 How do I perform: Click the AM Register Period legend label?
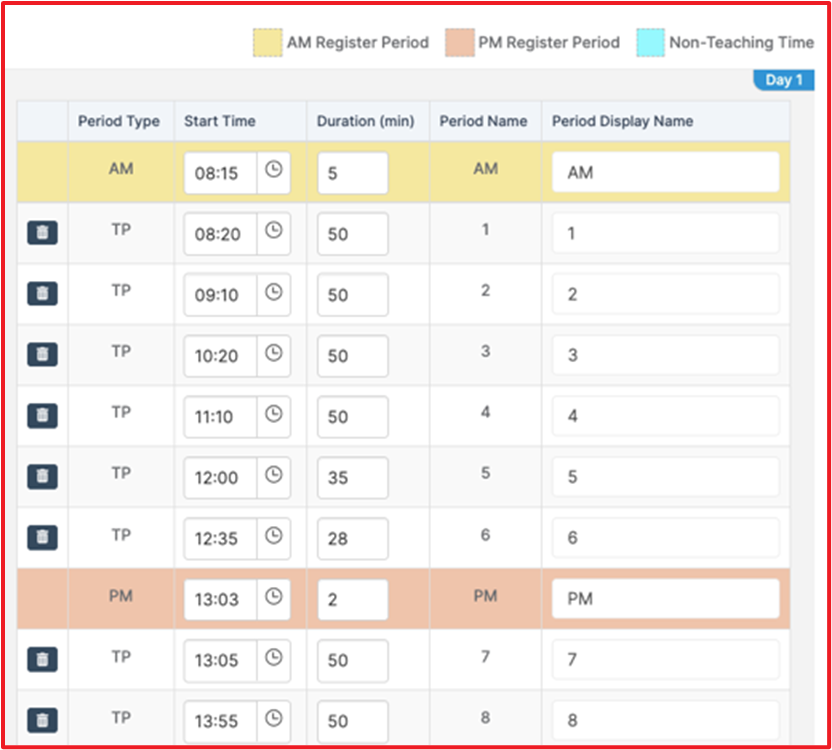358,42
